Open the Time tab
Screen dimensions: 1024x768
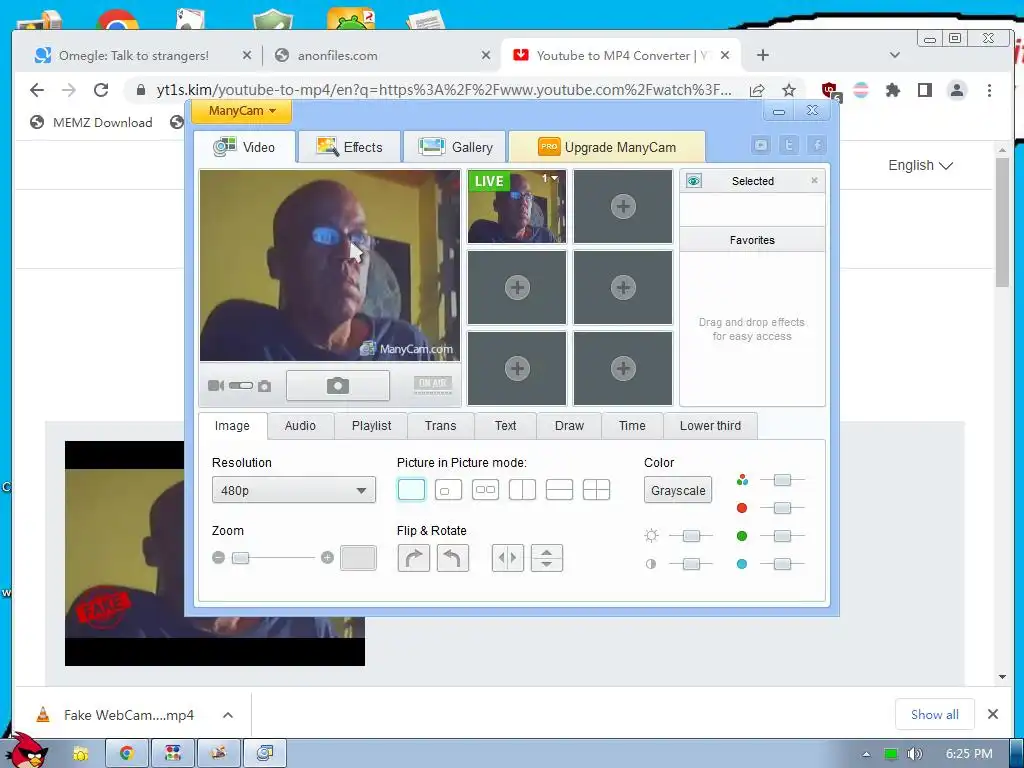(632, 426)
